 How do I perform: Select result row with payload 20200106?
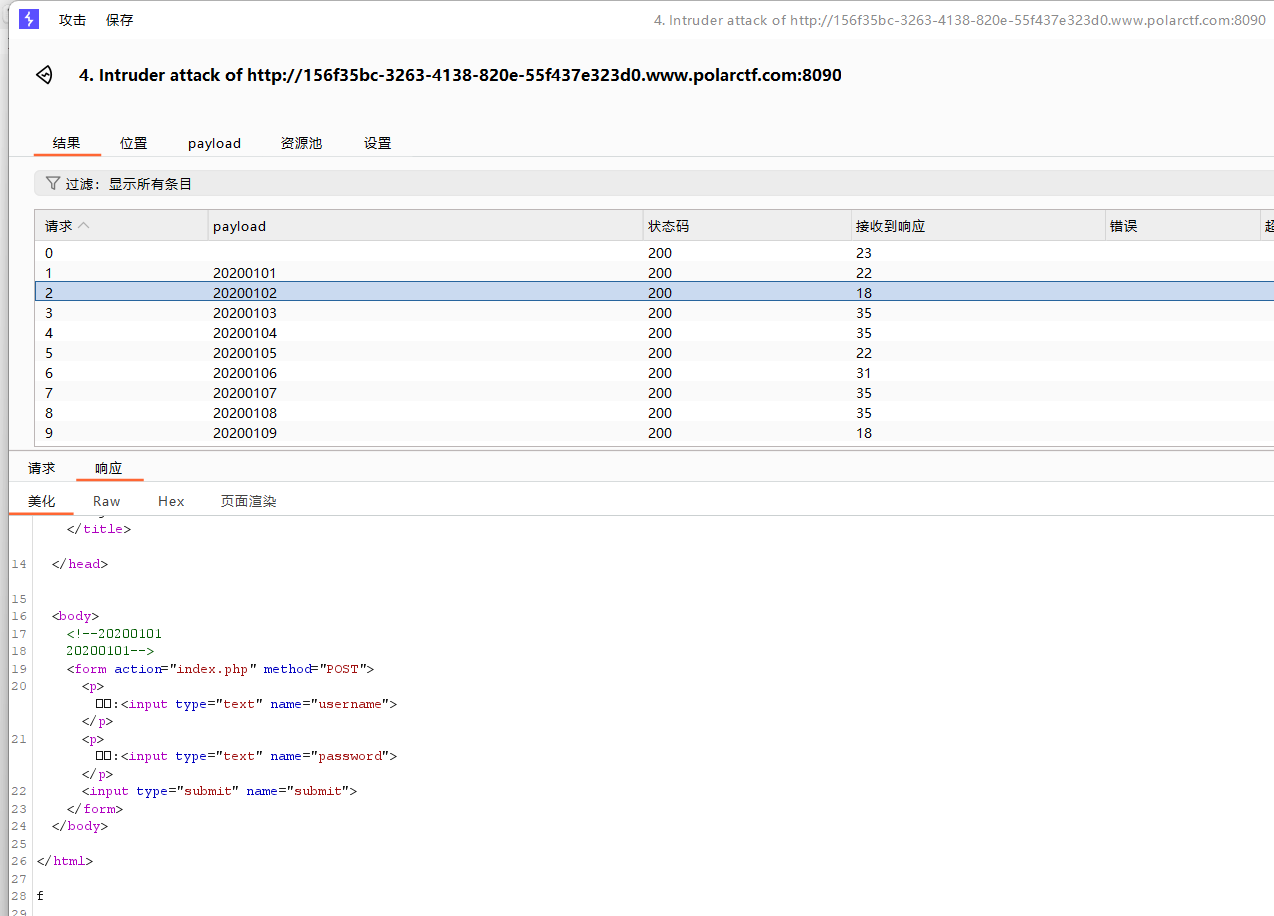654,373
